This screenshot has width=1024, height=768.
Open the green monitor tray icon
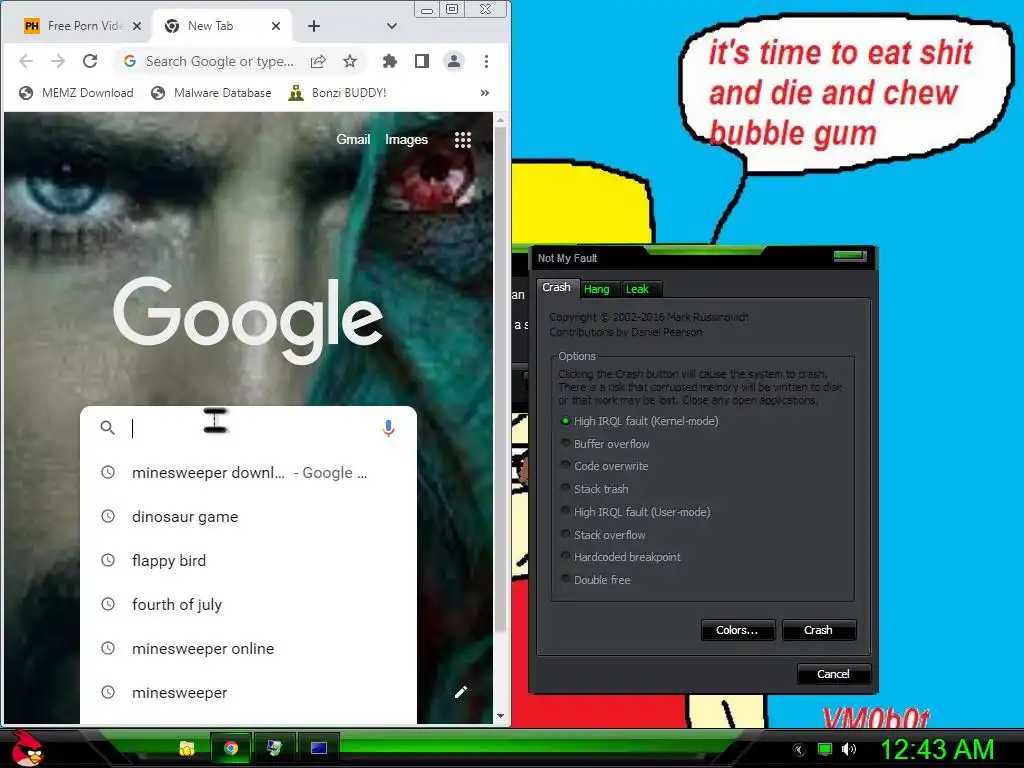point(825,750)
